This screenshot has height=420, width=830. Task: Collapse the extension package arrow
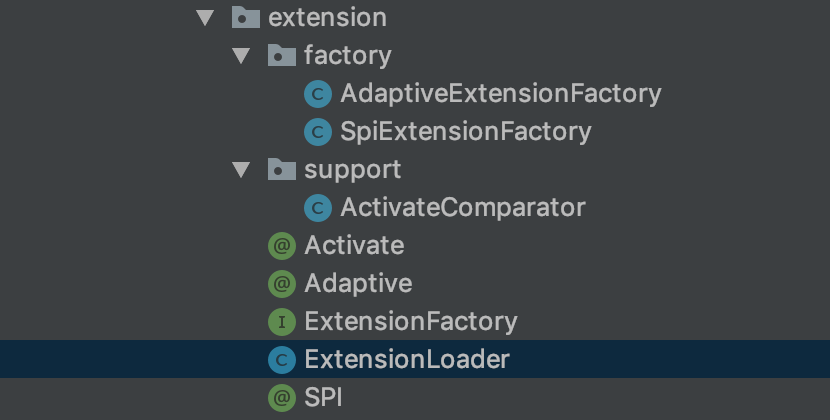pos(206,18)
